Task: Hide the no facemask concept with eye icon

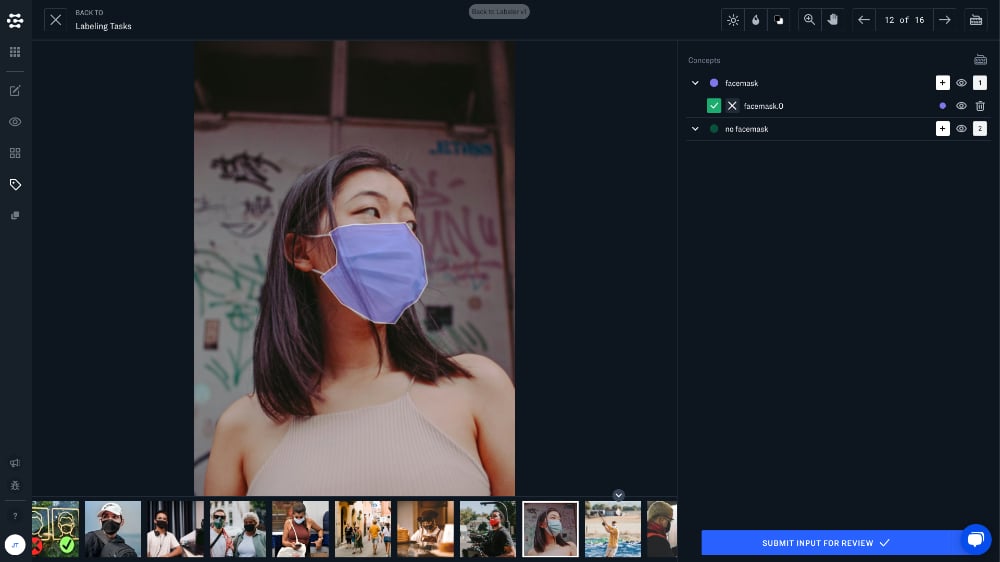Action: 961,129
